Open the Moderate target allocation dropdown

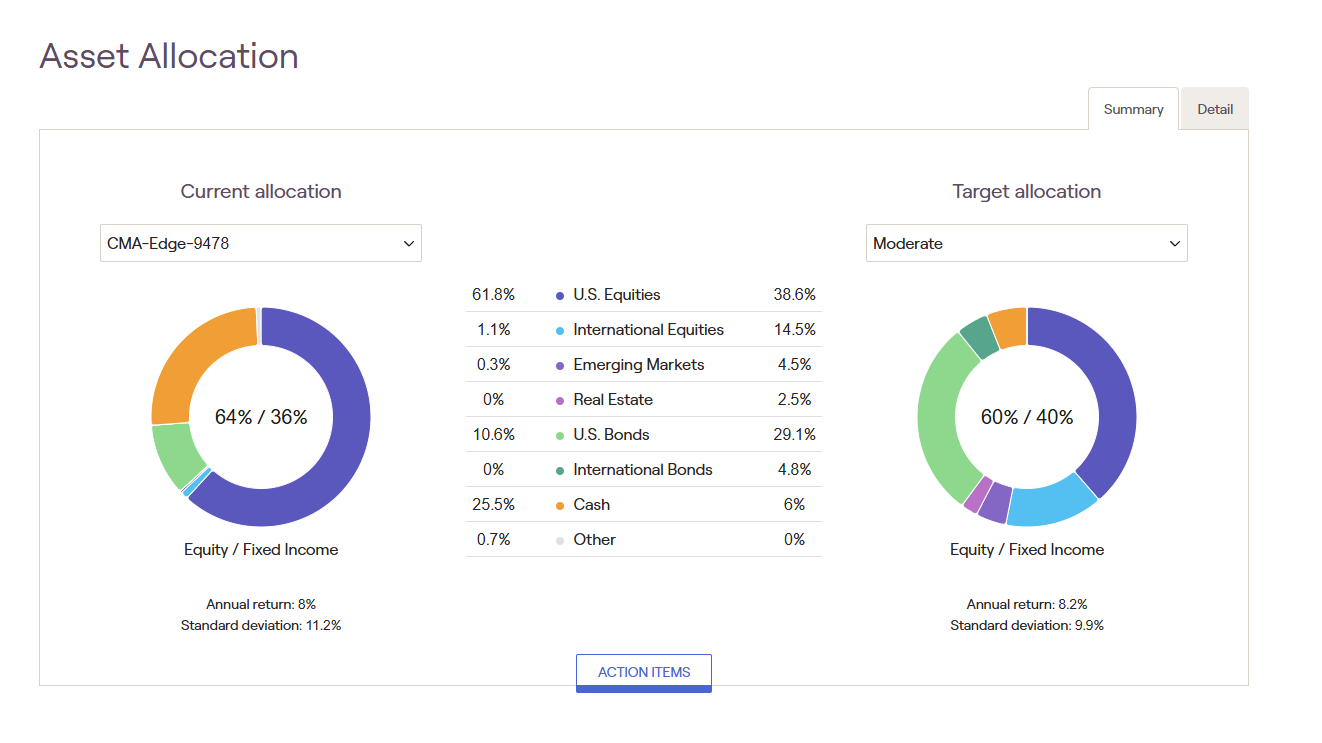(x=1027, y=243)
